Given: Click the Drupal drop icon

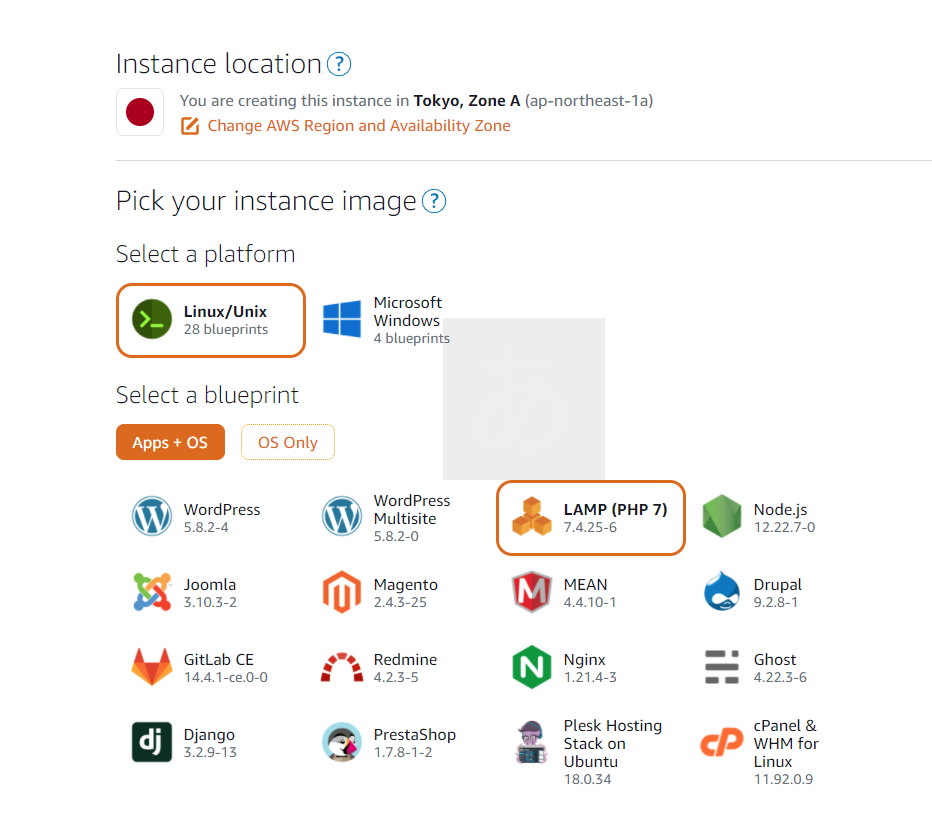Looking at the screenshot, I should [722, 591].
